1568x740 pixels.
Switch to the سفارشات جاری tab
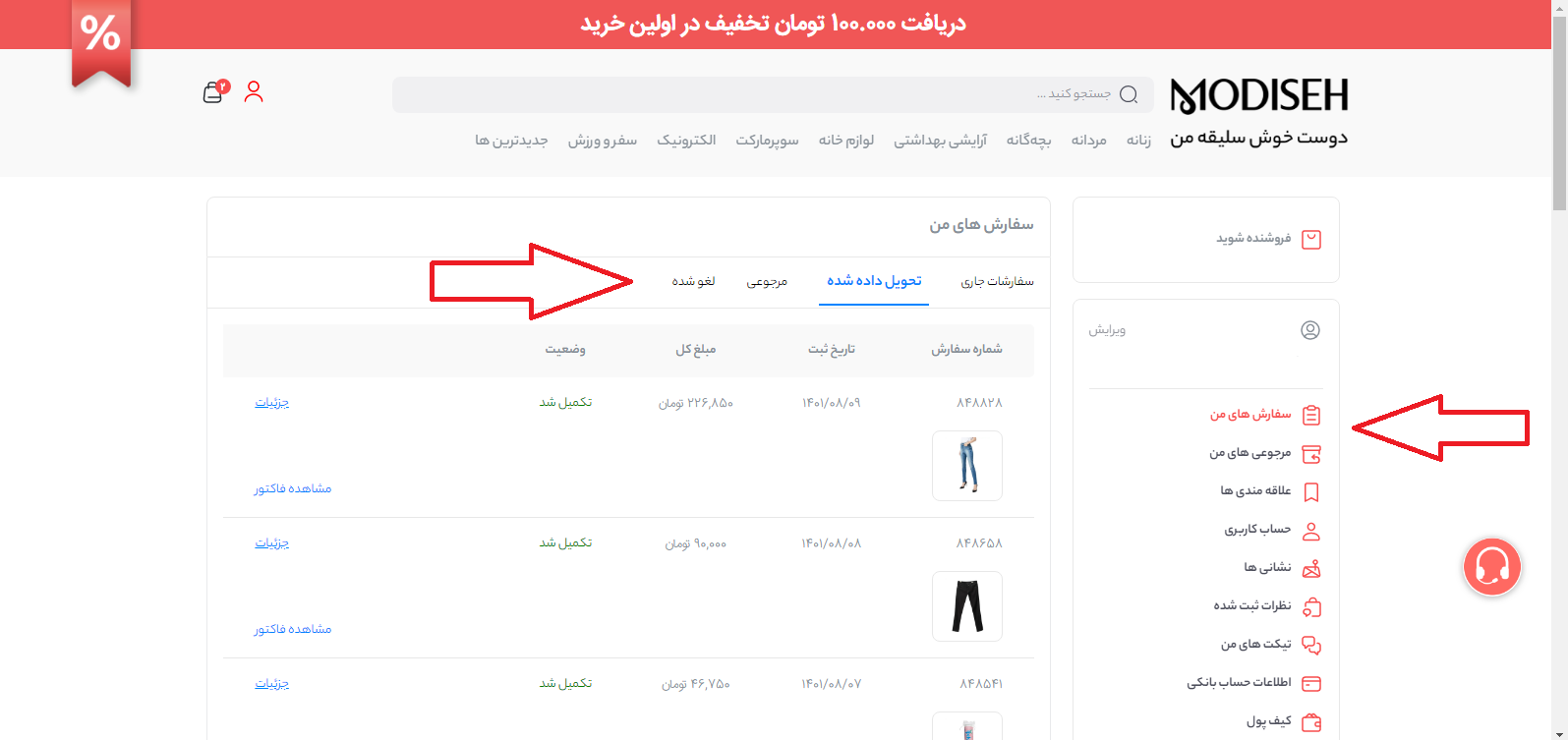pos(997,282)
